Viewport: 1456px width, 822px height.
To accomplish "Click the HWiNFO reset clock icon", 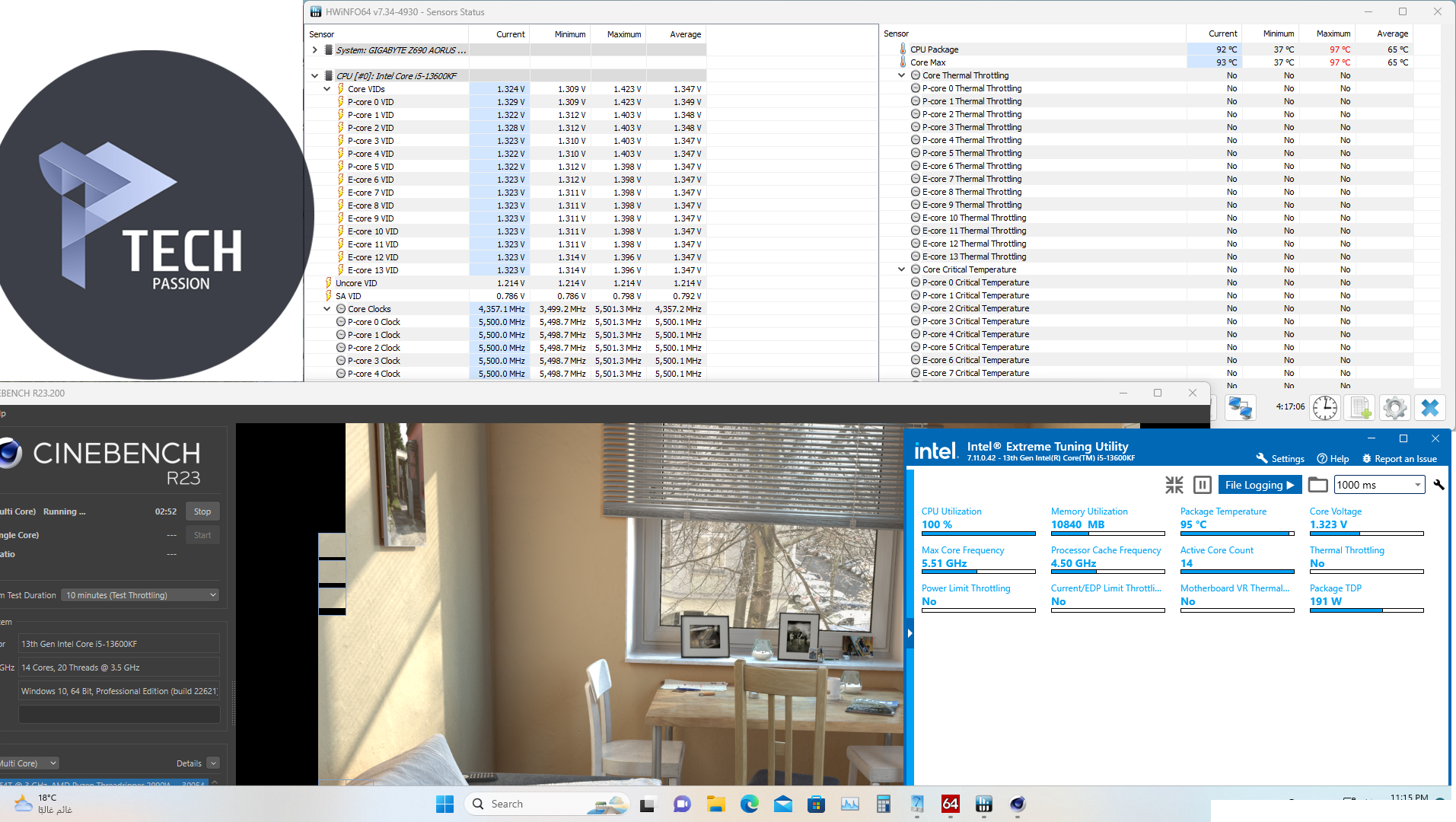I will tap(1324, 408).
